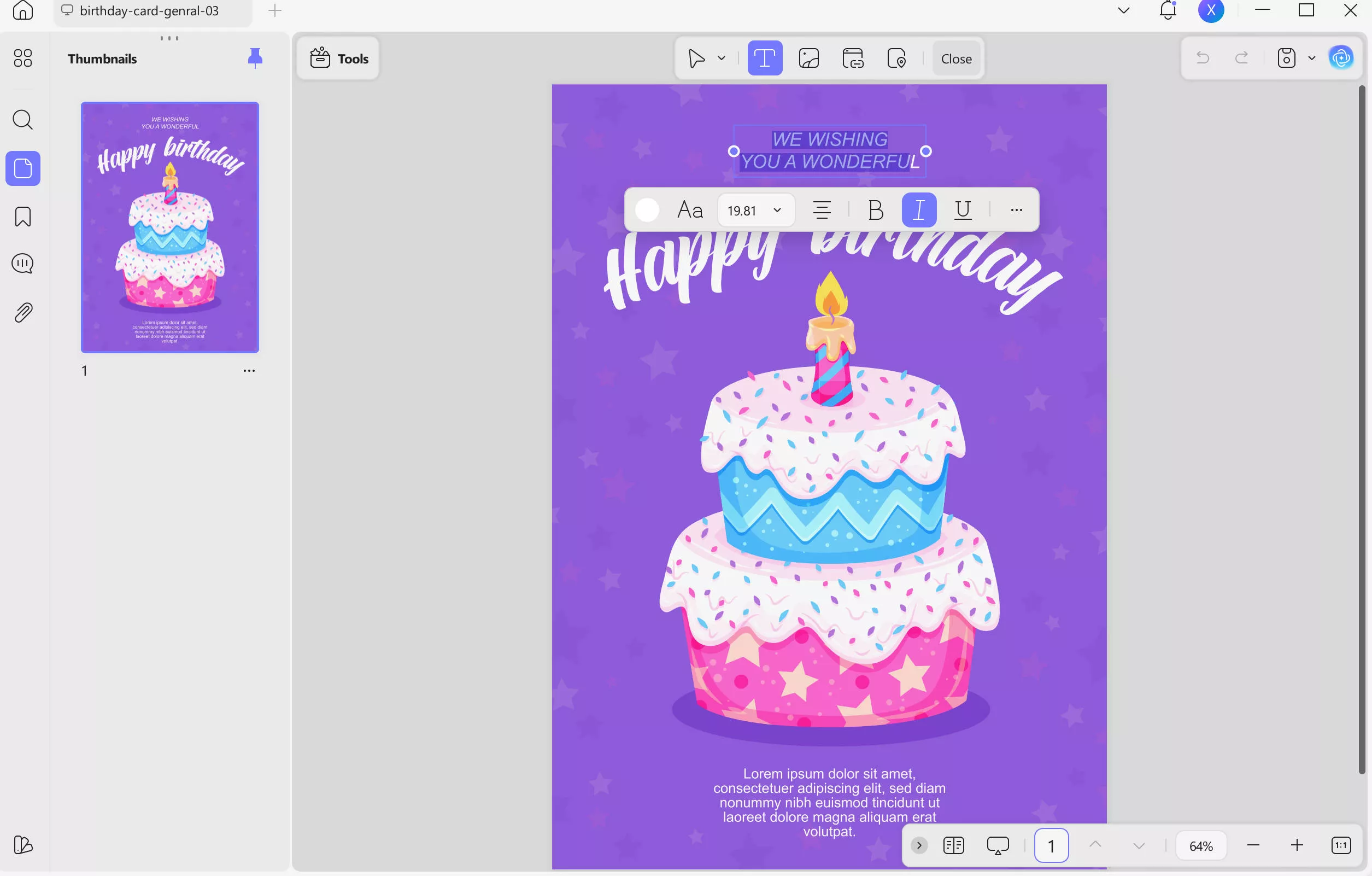Undo the last change
This screenshot has height=876, width=1372.
pyautogui.click(x=1202, y=57)
